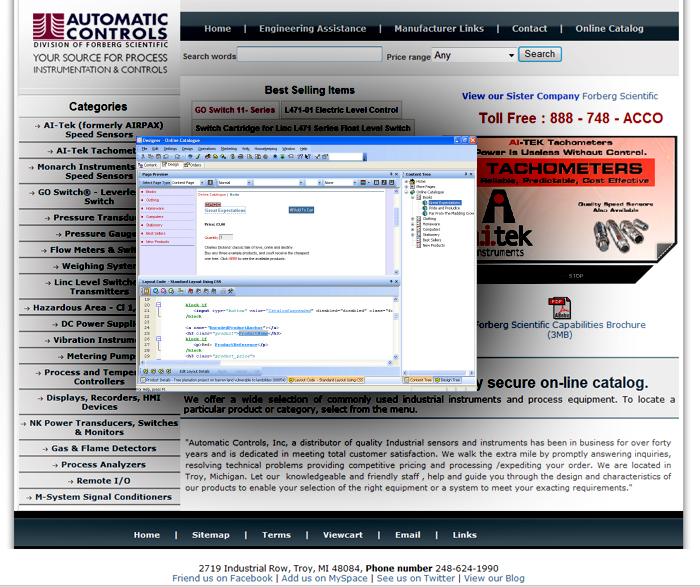Screen dimensions: 700x587
Task: Select Great Expectations in Content Tree
Action: tap(445, 203)
